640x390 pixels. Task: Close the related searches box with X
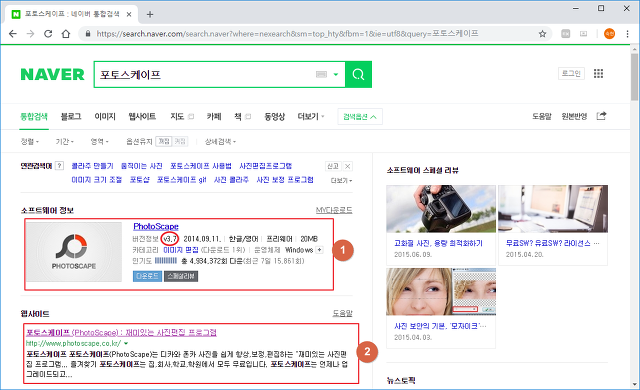(347, 166)
